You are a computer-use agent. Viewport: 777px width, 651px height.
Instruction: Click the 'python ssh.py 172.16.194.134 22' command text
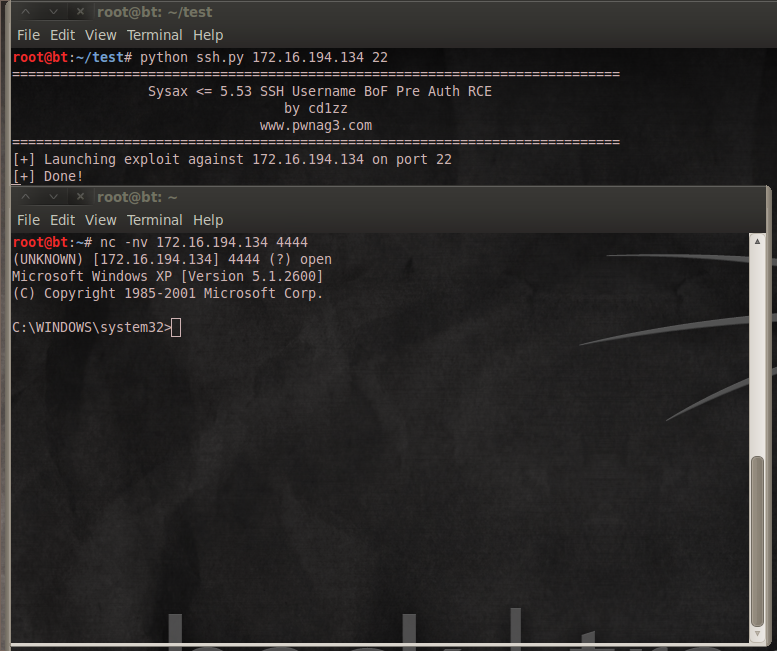(264, 58)
